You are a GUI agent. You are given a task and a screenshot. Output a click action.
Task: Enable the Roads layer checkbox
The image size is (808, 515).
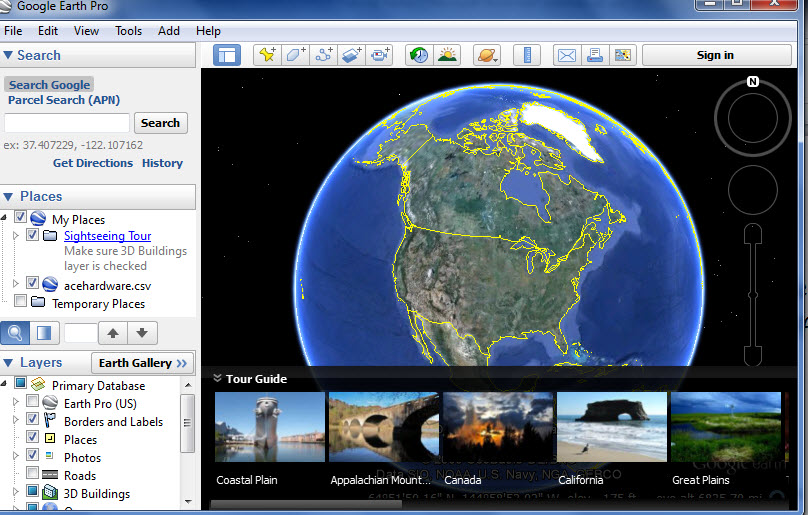pyautogui.click(x=32, y=473)
